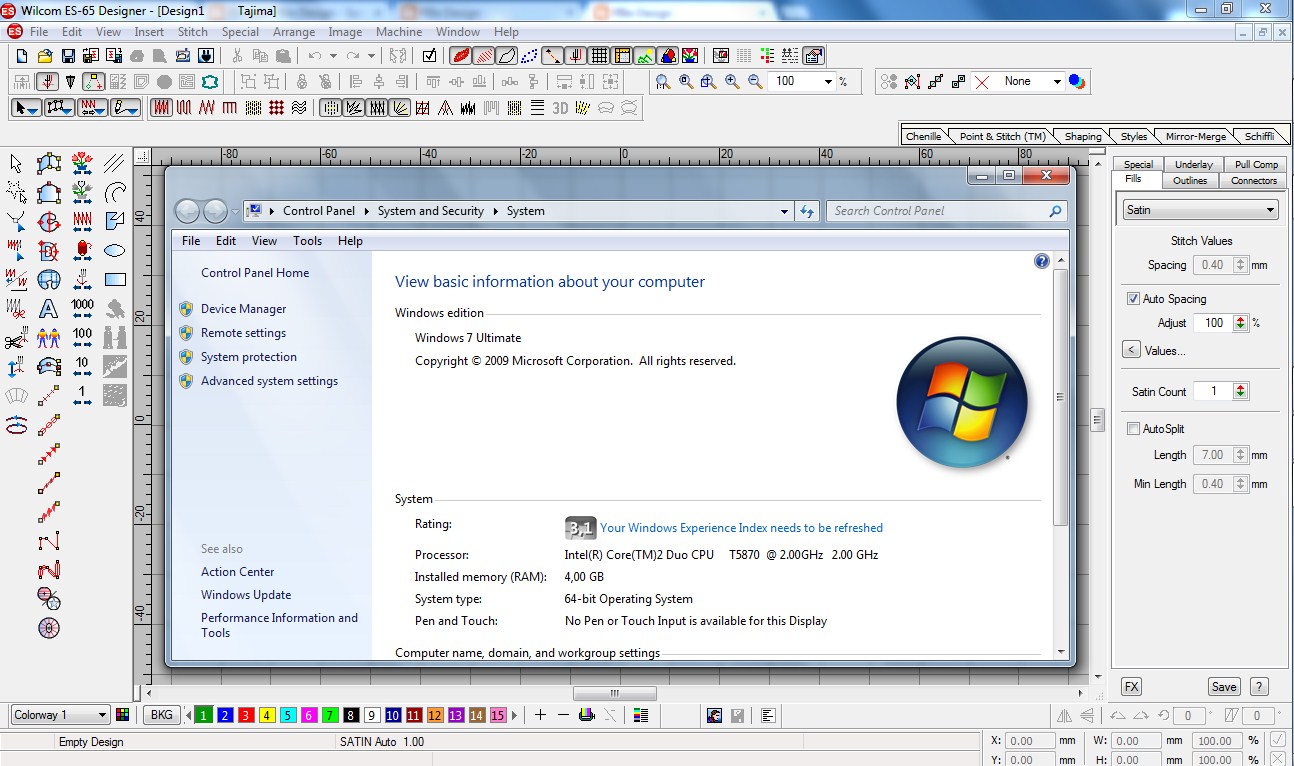
Task: Toggle the rulers and guides icon
Action: coord(622,56)
